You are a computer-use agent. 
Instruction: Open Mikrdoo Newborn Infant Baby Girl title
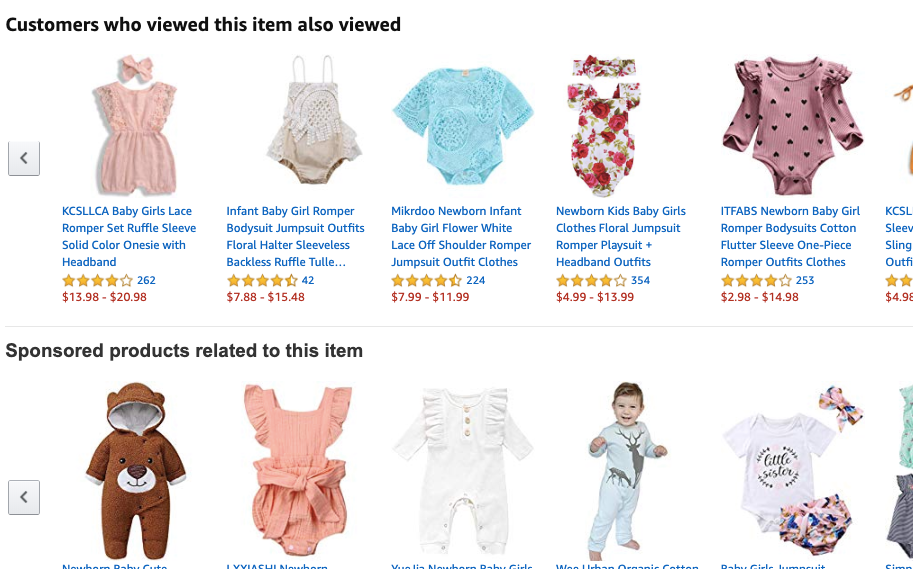coord(461,236)
